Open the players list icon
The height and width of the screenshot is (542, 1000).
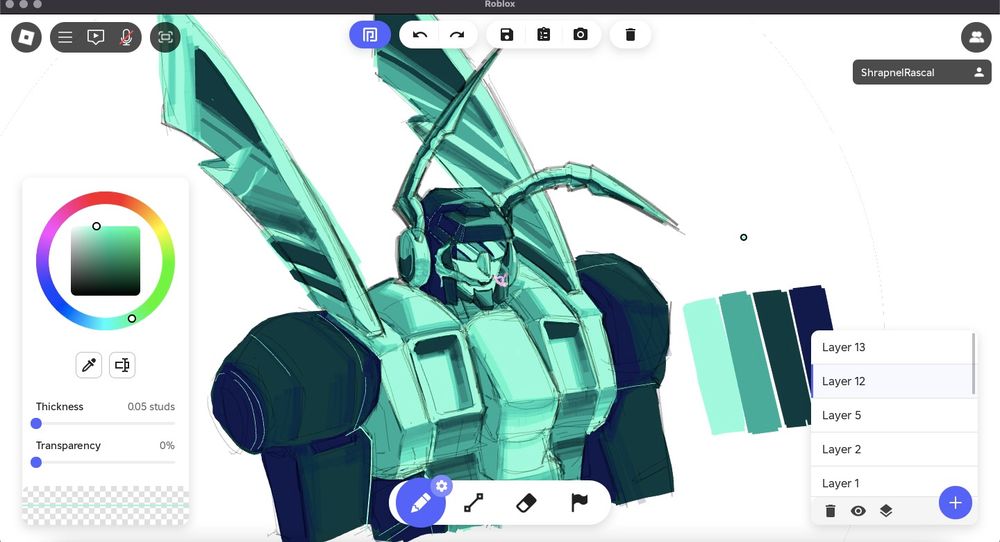click(976, 37)
